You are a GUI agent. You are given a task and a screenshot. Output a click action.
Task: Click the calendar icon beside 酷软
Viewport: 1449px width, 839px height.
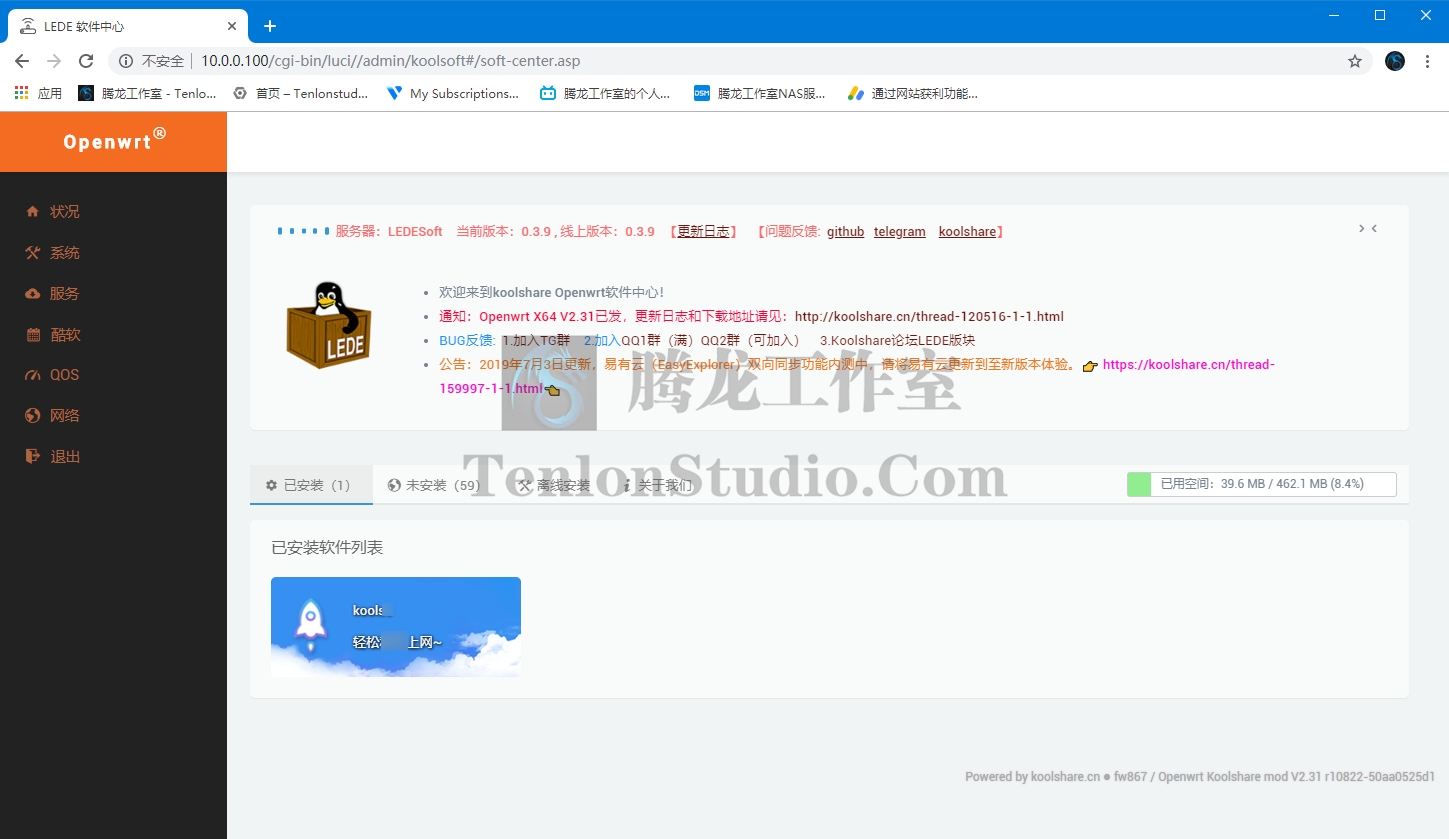(x=32, y=335)
